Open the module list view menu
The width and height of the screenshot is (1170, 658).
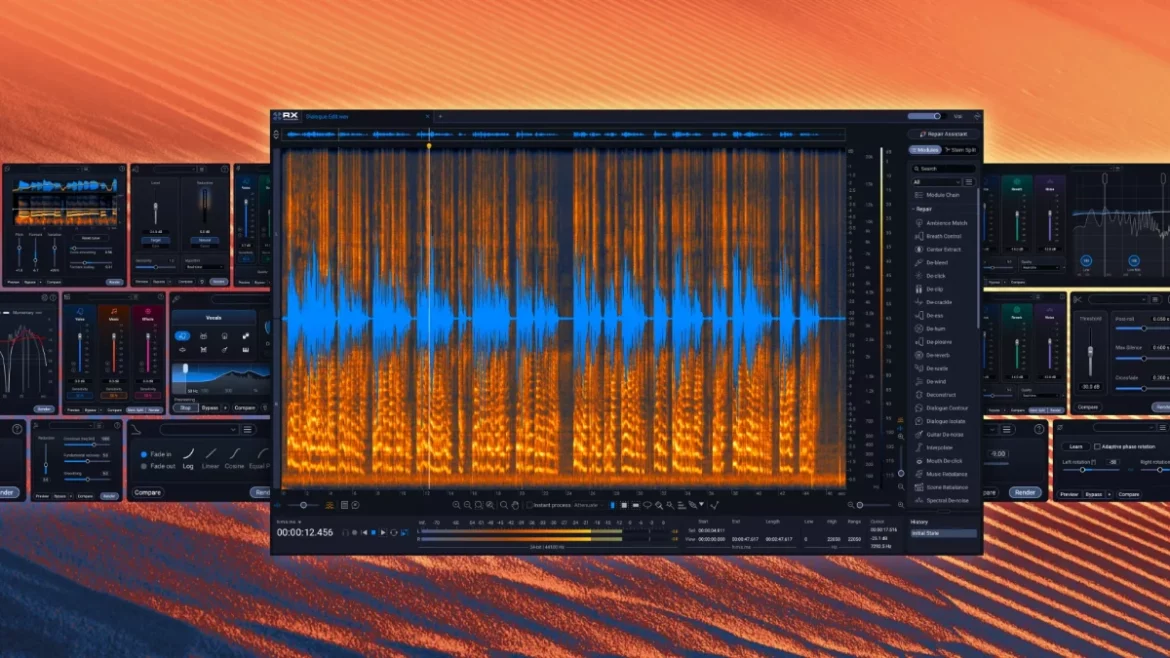[x=969, y=182]
